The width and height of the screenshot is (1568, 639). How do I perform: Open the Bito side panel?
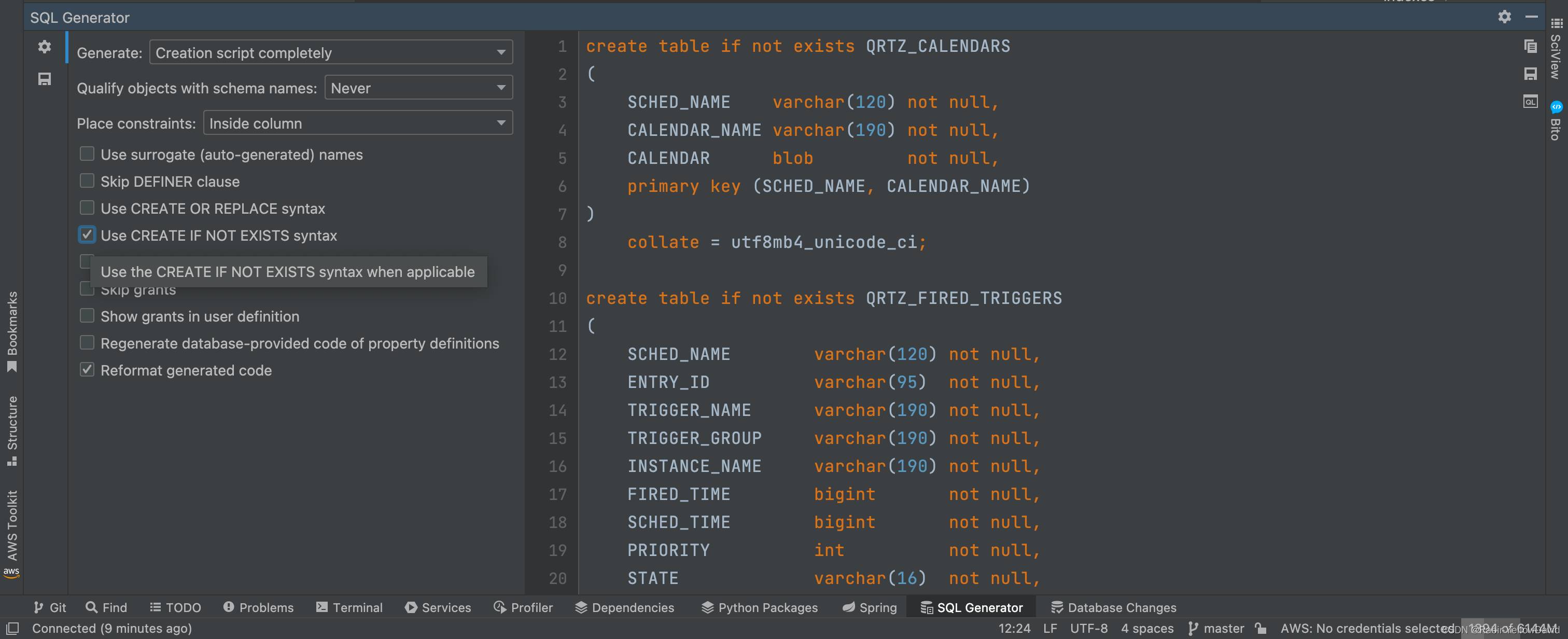1555,121
